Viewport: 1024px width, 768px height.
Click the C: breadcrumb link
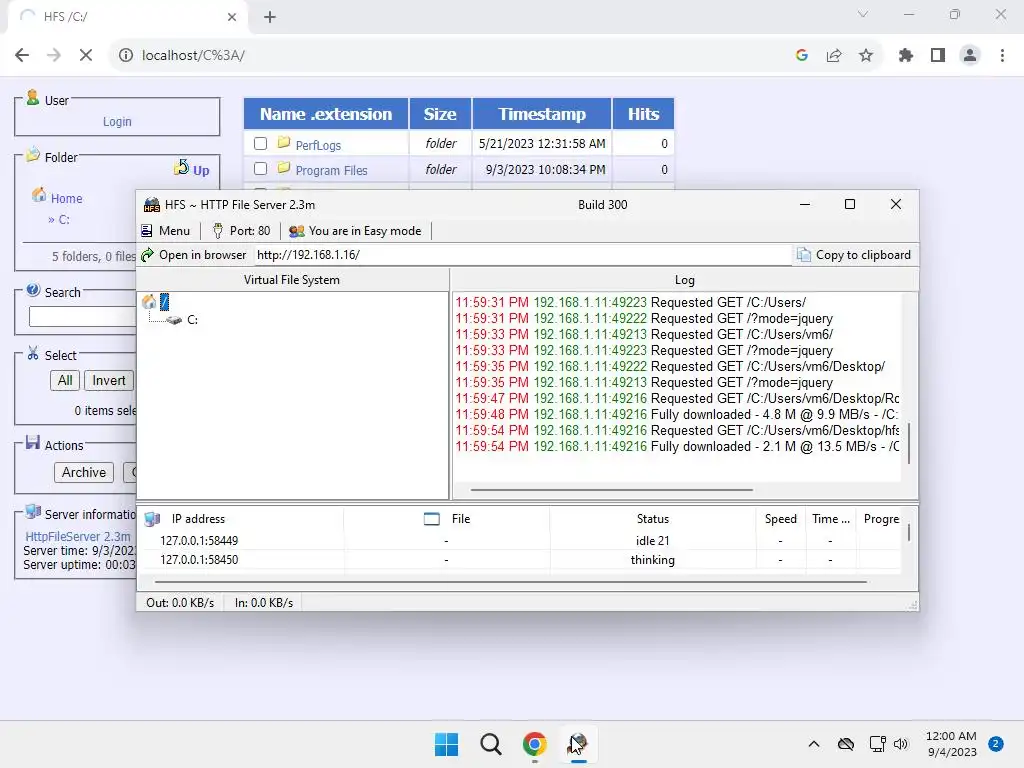tap(64, 220)
